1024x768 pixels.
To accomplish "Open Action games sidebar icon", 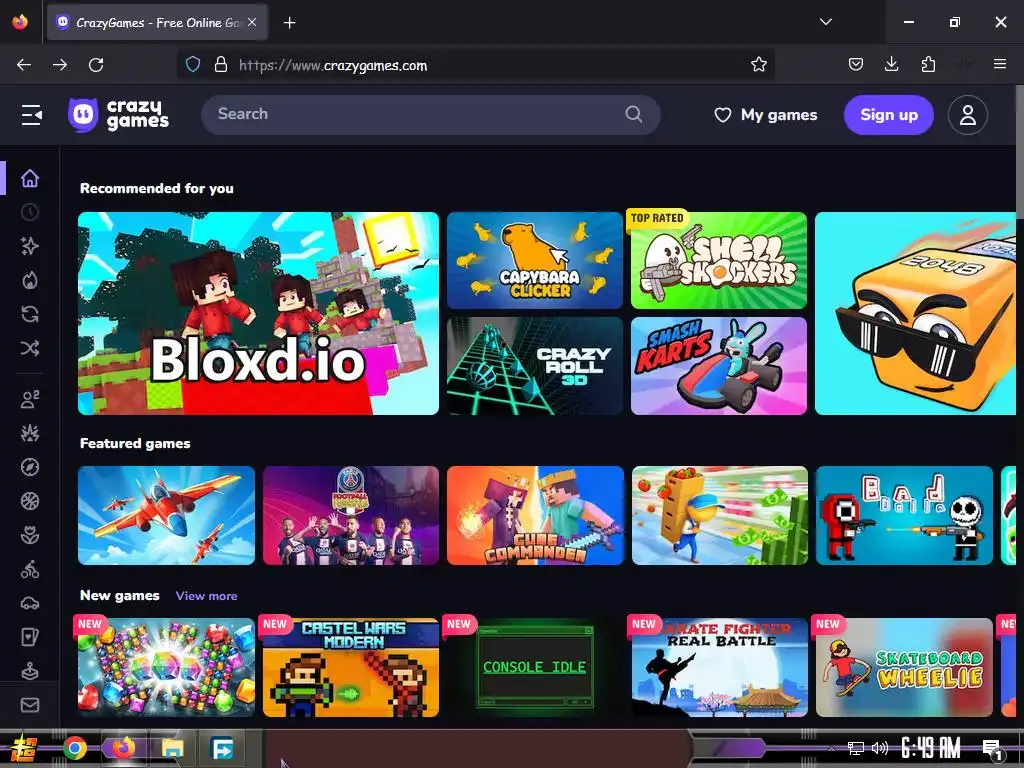I will [30, 433].
